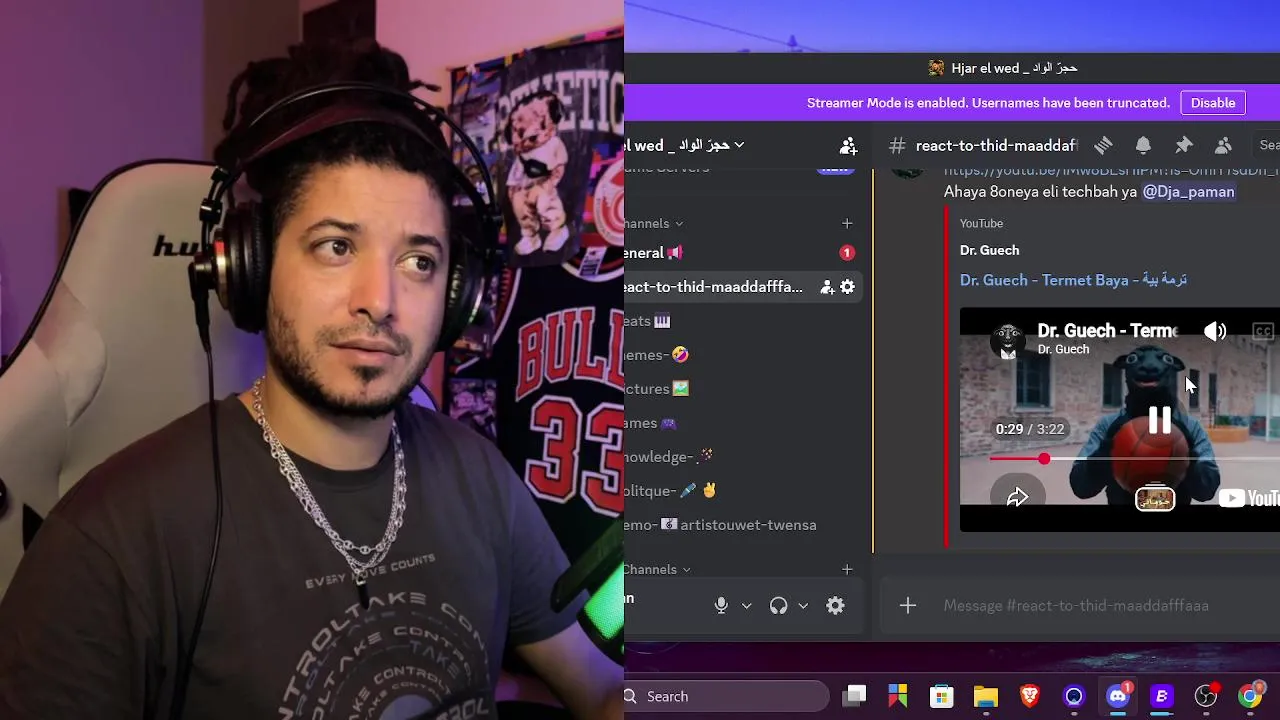Open headphone output options arrow

pos(803,605)
